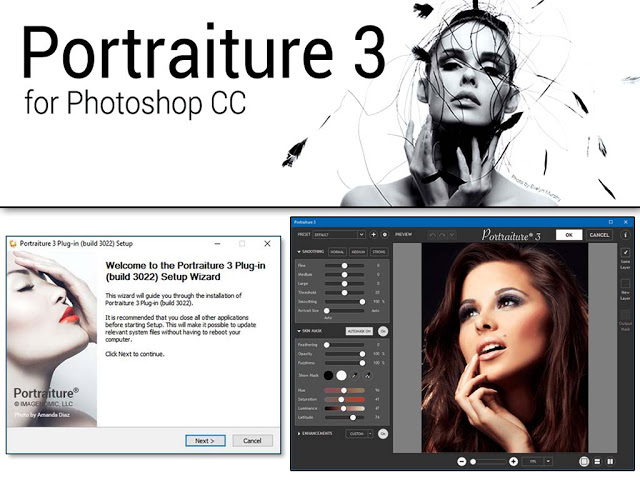
Task: Open the history dropdown next to redo
Action: [451, 235]
